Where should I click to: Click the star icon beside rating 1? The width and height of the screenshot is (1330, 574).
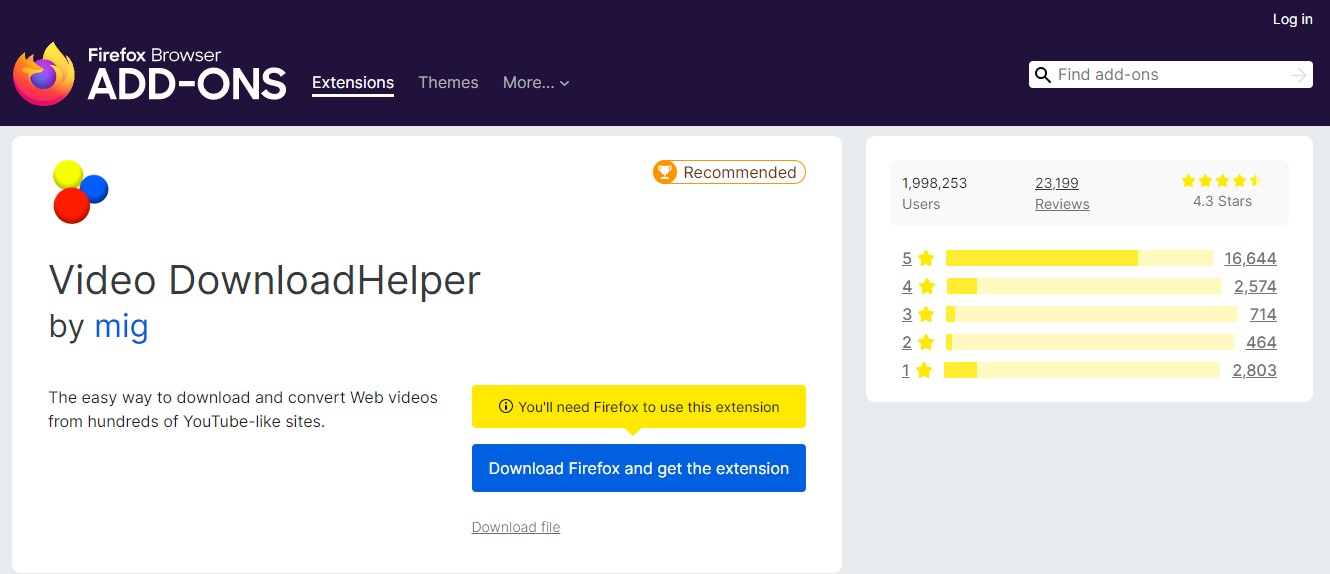tap(924, 370)
